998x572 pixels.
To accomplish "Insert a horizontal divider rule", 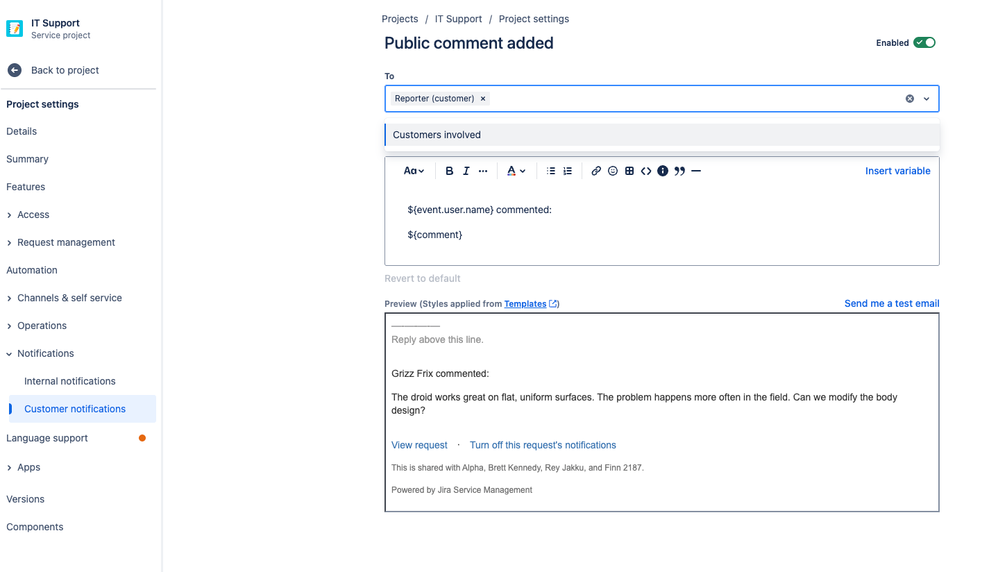I will tap(696, 171).
